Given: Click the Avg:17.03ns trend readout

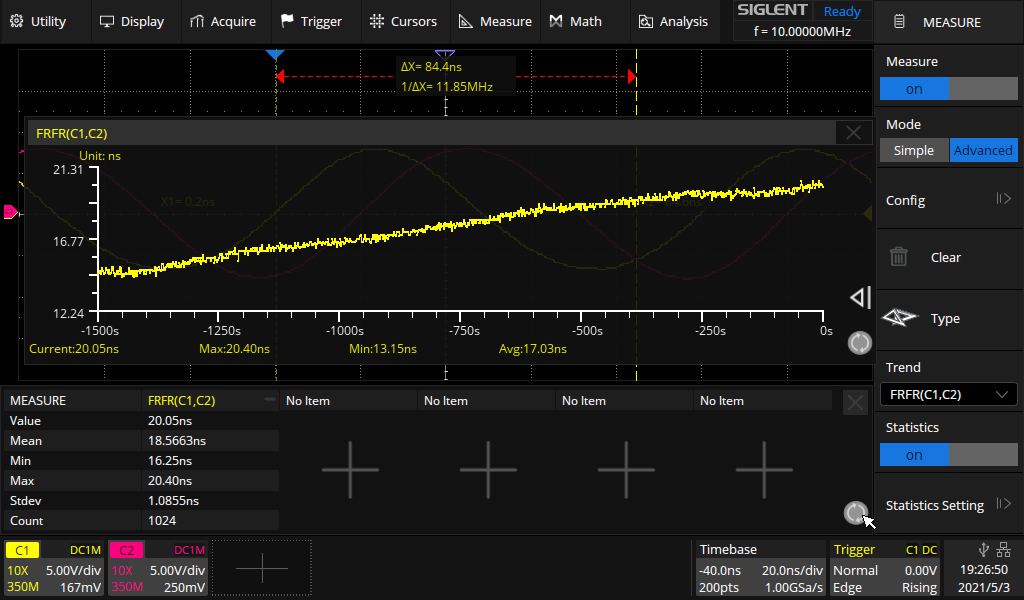Looking at the screenshot, I should click(x=533, y=349).
